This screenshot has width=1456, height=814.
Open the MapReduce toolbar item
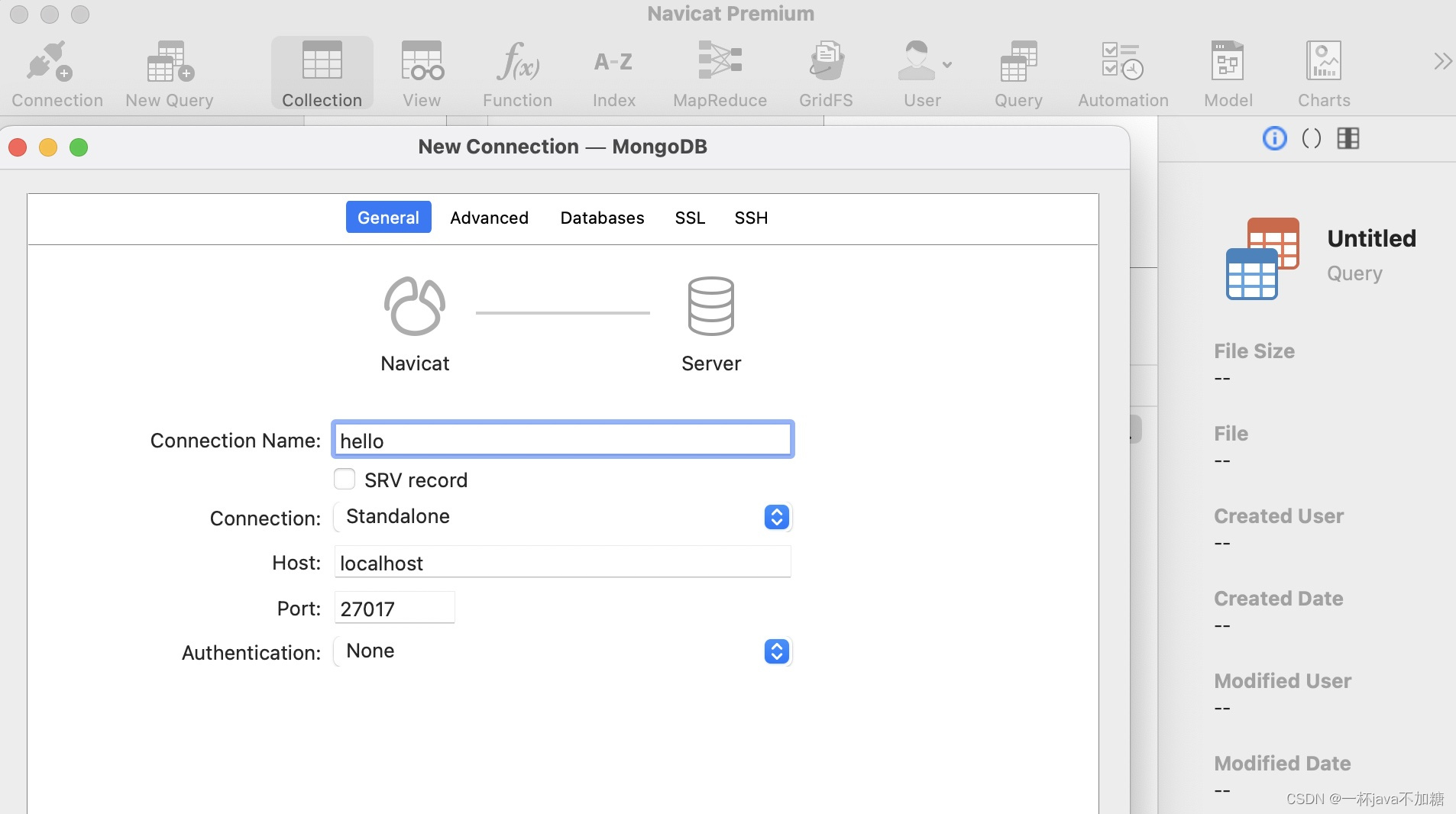point(720,74)
